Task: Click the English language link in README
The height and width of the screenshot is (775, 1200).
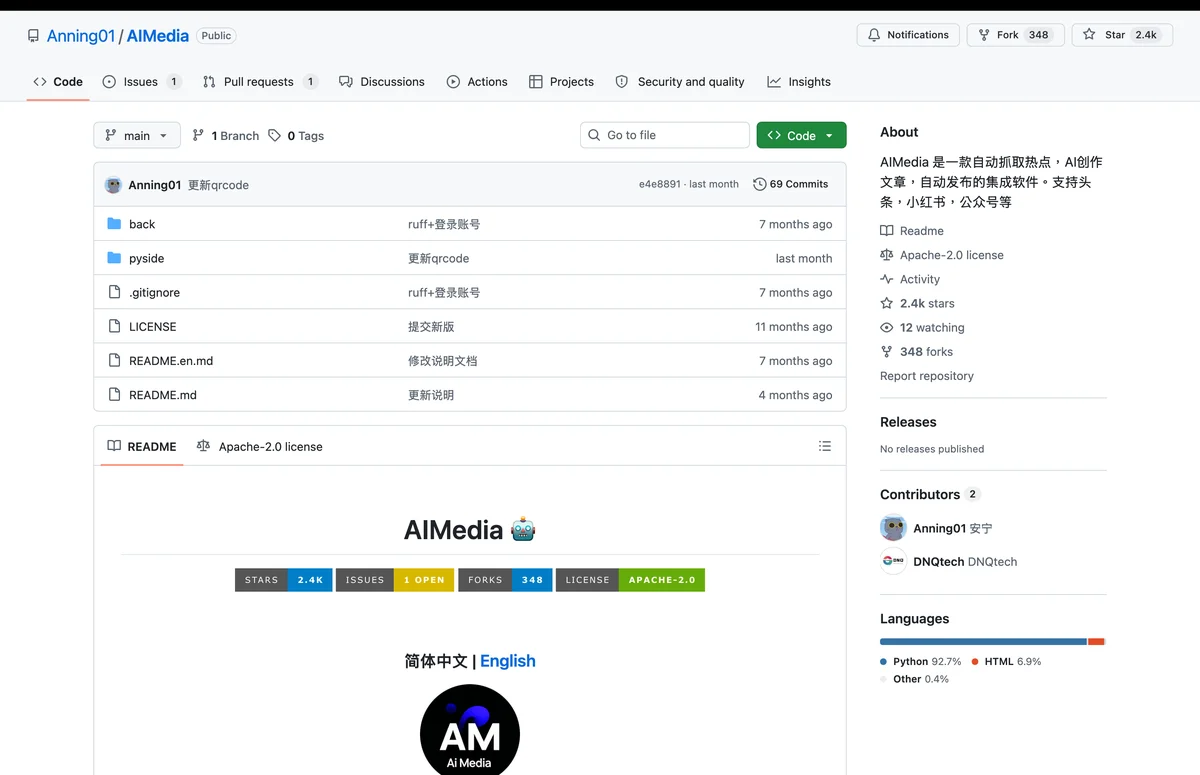Action: coord(508,661)
